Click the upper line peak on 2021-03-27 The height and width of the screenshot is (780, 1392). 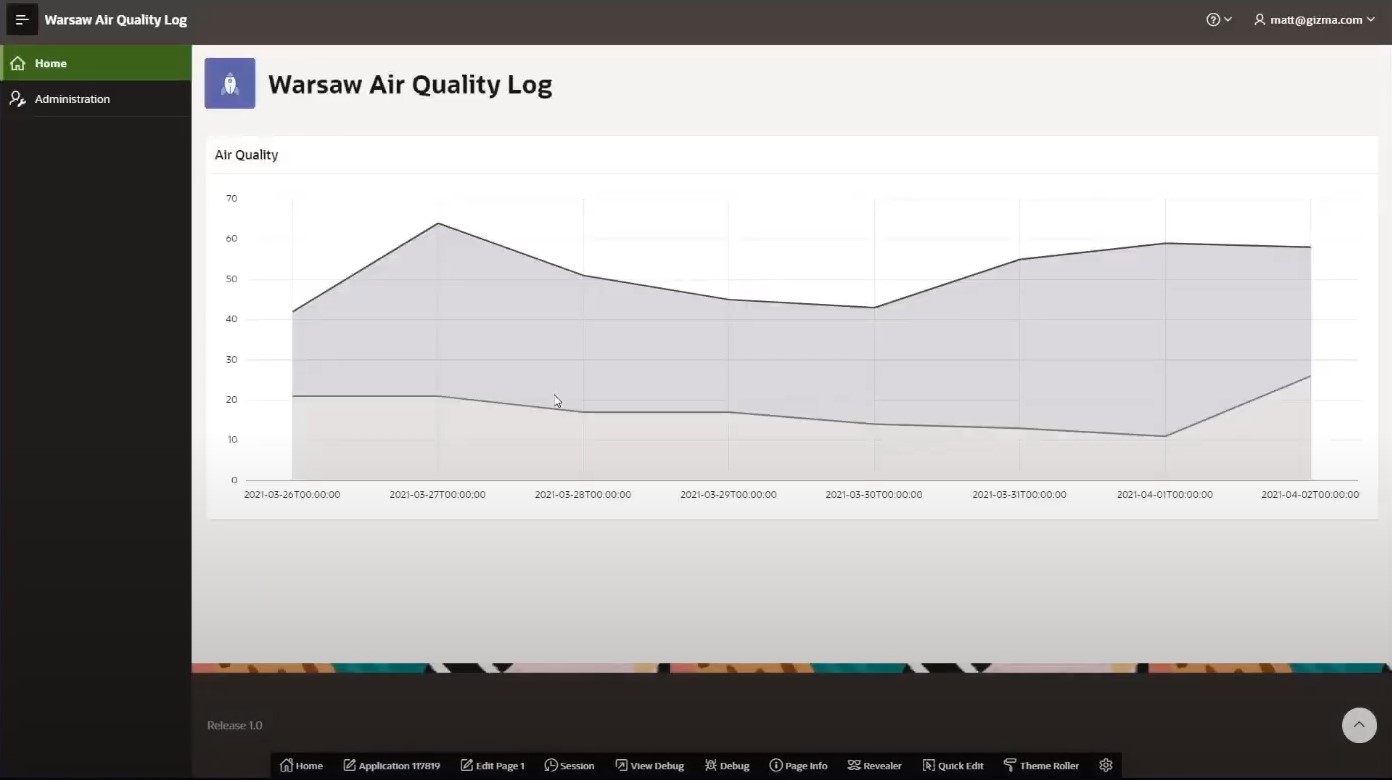coord(438,223)
